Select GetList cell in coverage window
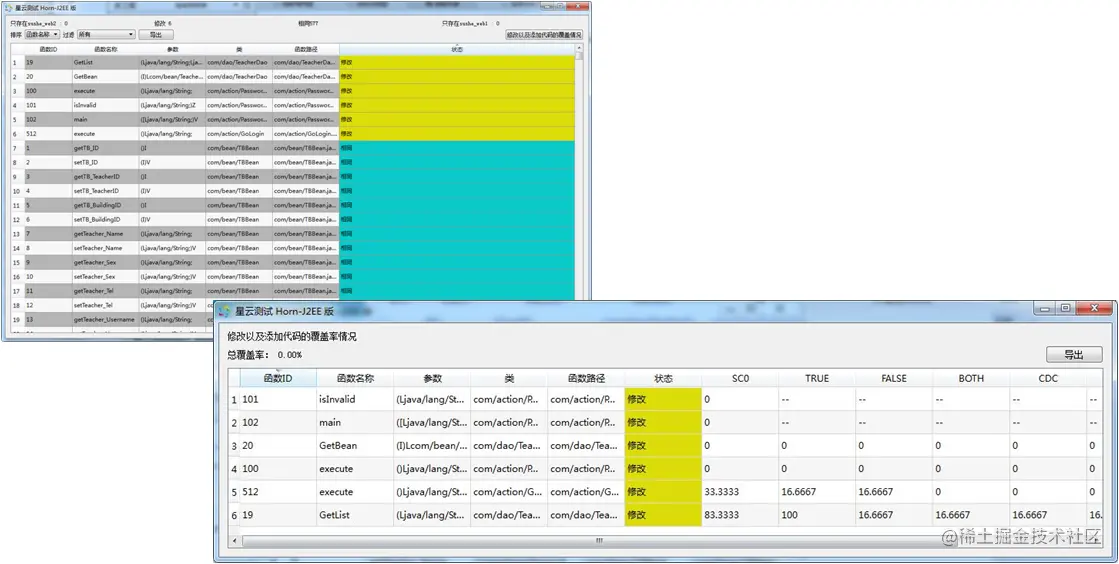The width and height of the screenshot is (1119, 564). (355, 515)
